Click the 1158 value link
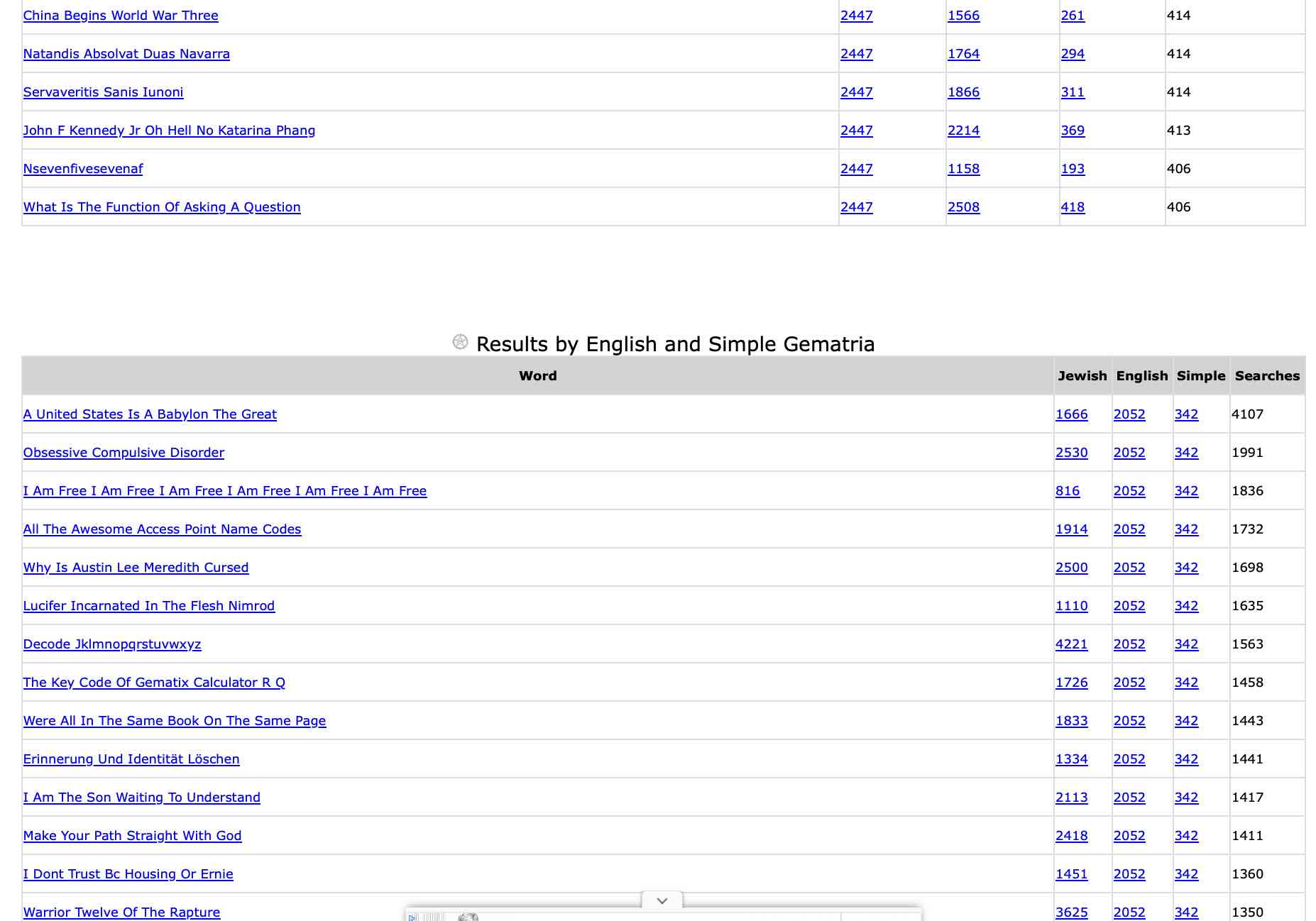 click(x=963, y=169)
